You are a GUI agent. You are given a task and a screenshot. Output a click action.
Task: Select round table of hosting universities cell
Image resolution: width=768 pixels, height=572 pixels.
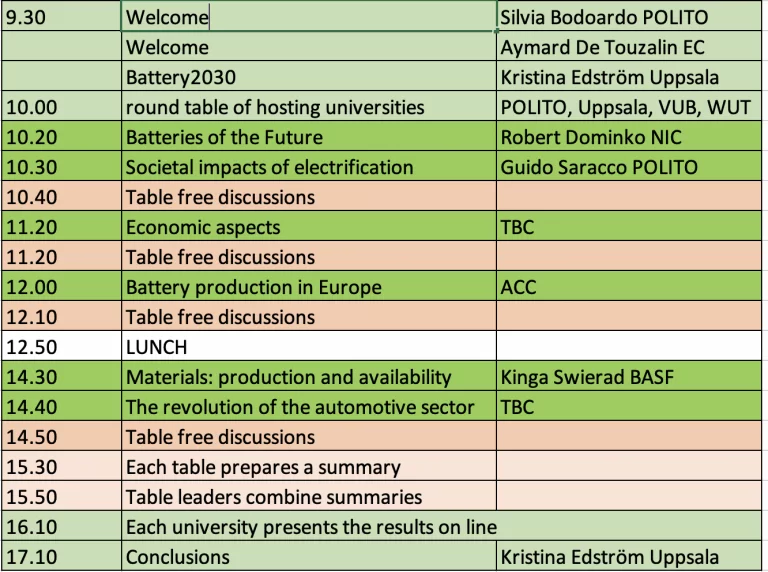tap(309, 106)
